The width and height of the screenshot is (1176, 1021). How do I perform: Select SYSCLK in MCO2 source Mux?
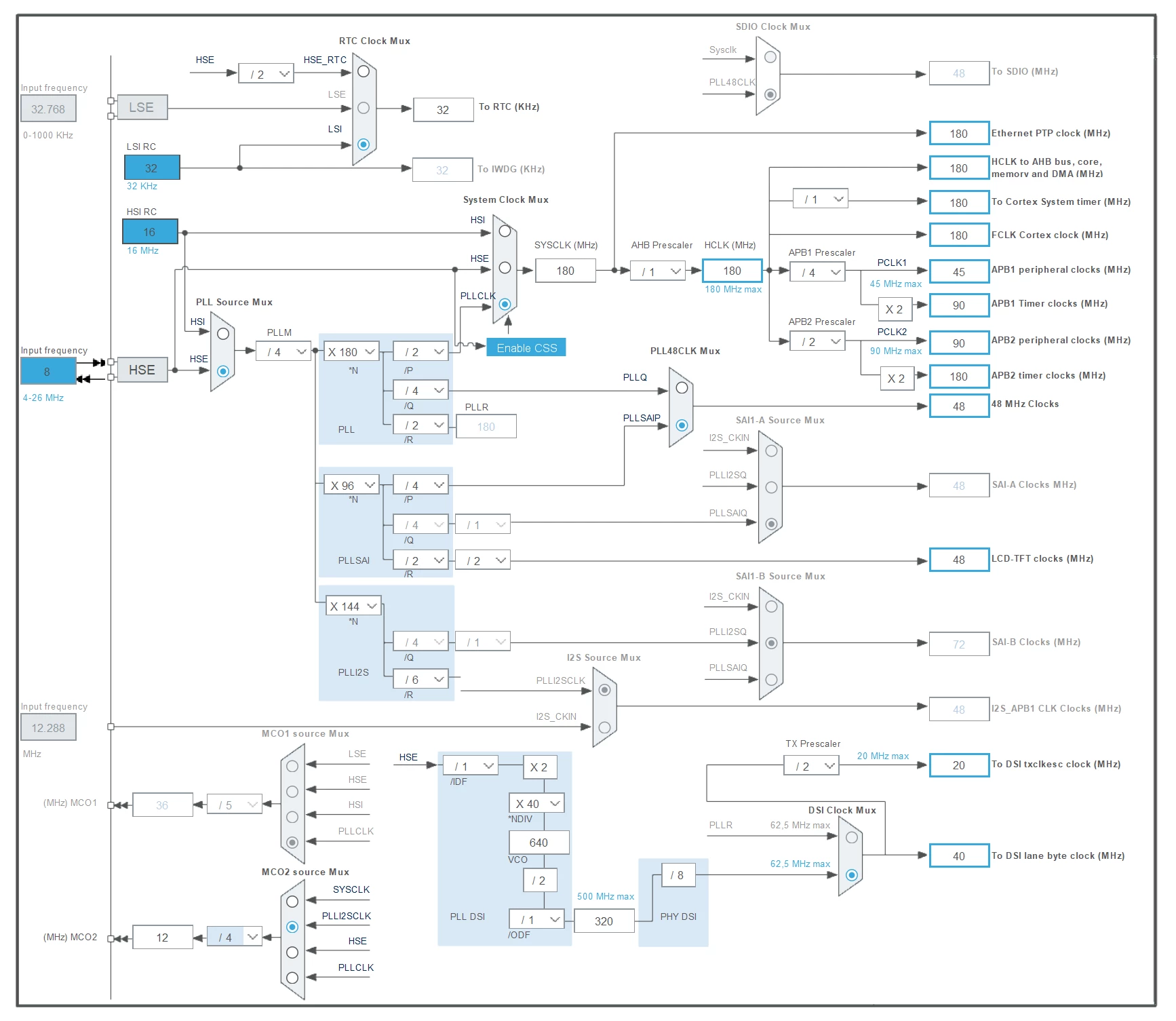(292, 902)
